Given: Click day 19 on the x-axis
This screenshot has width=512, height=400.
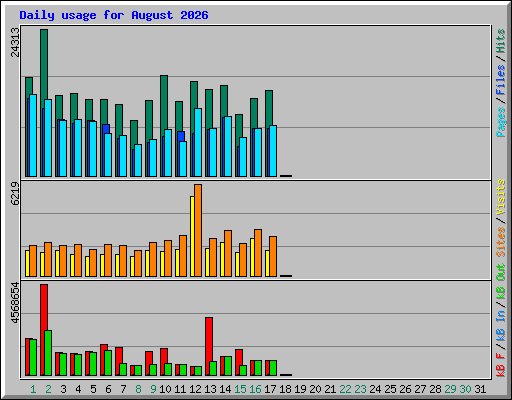Looking at the screenshot, I should (x=300, y=389).
